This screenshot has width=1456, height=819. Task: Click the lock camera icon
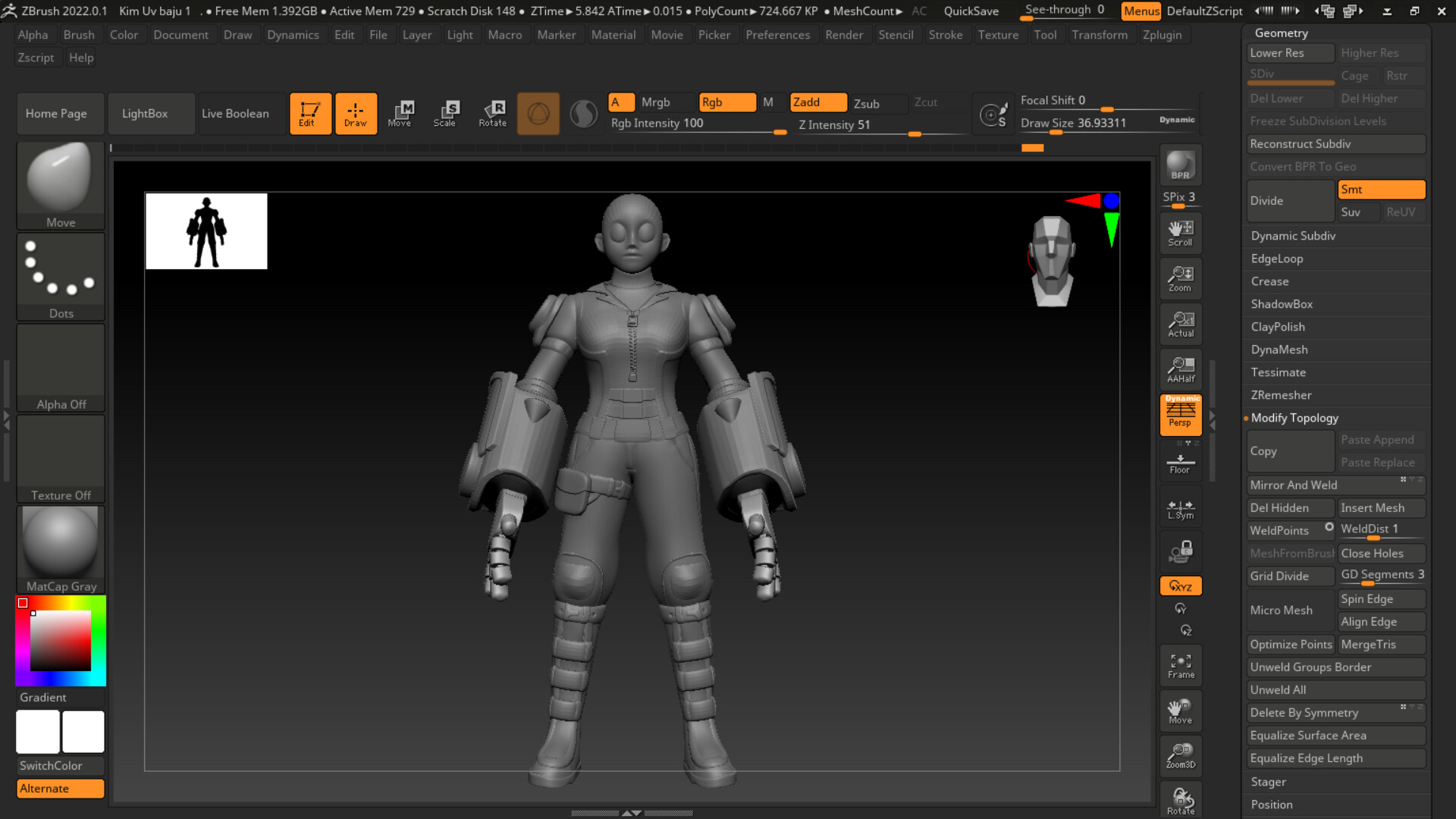(1181, 551)
